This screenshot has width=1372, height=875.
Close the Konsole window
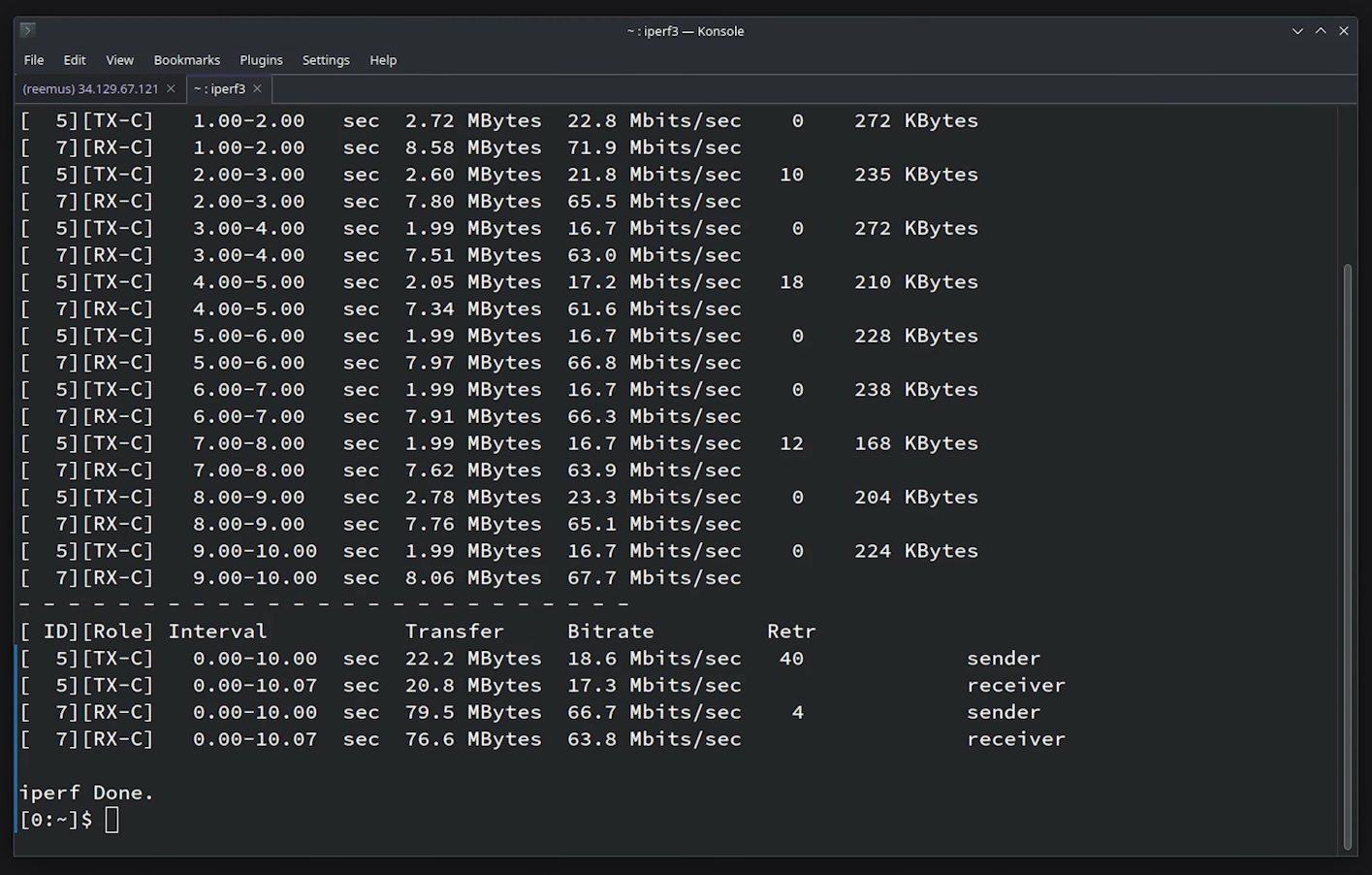tap(1344, 31)
